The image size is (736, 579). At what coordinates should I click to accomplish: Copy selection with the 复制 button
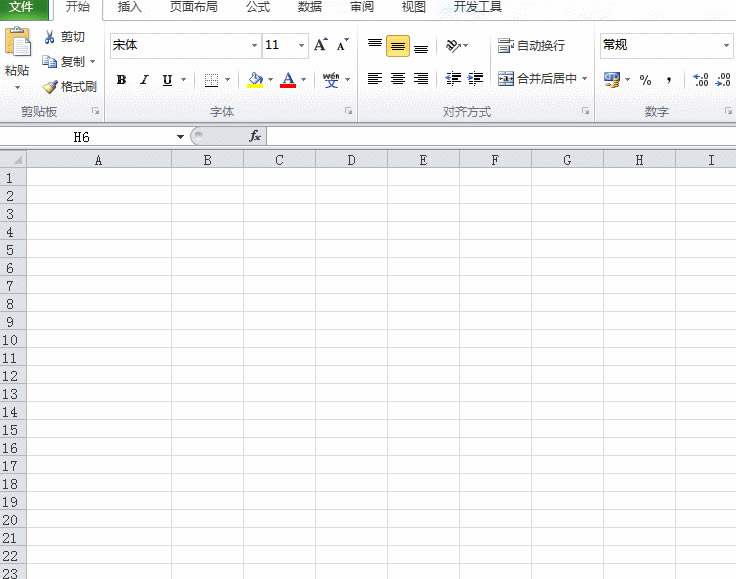(63, 61)
